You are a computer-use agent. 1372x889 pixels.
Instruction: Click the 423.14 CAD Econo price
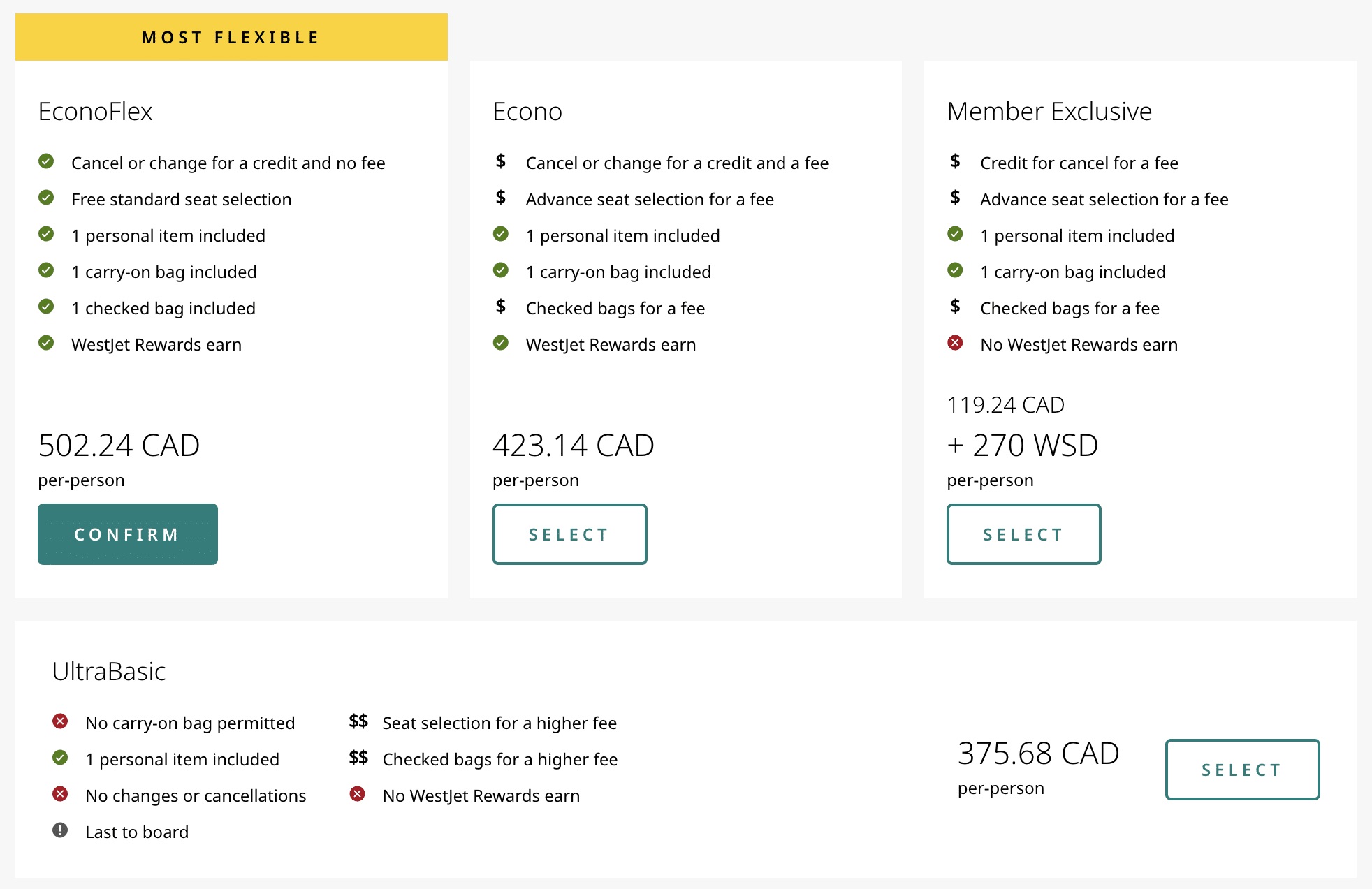(573, 446)
